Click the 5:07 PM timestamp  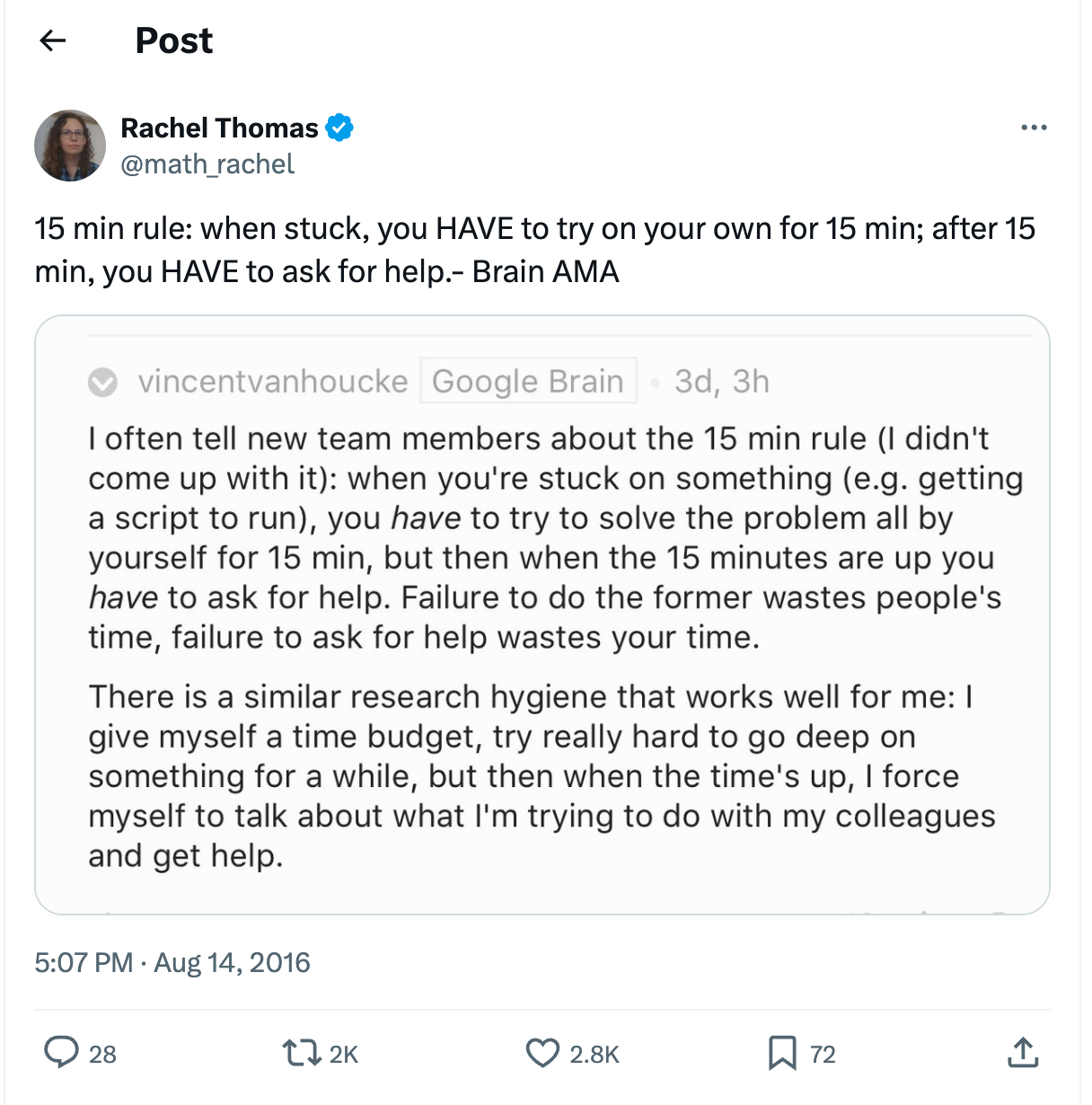[x=84, y=963]
